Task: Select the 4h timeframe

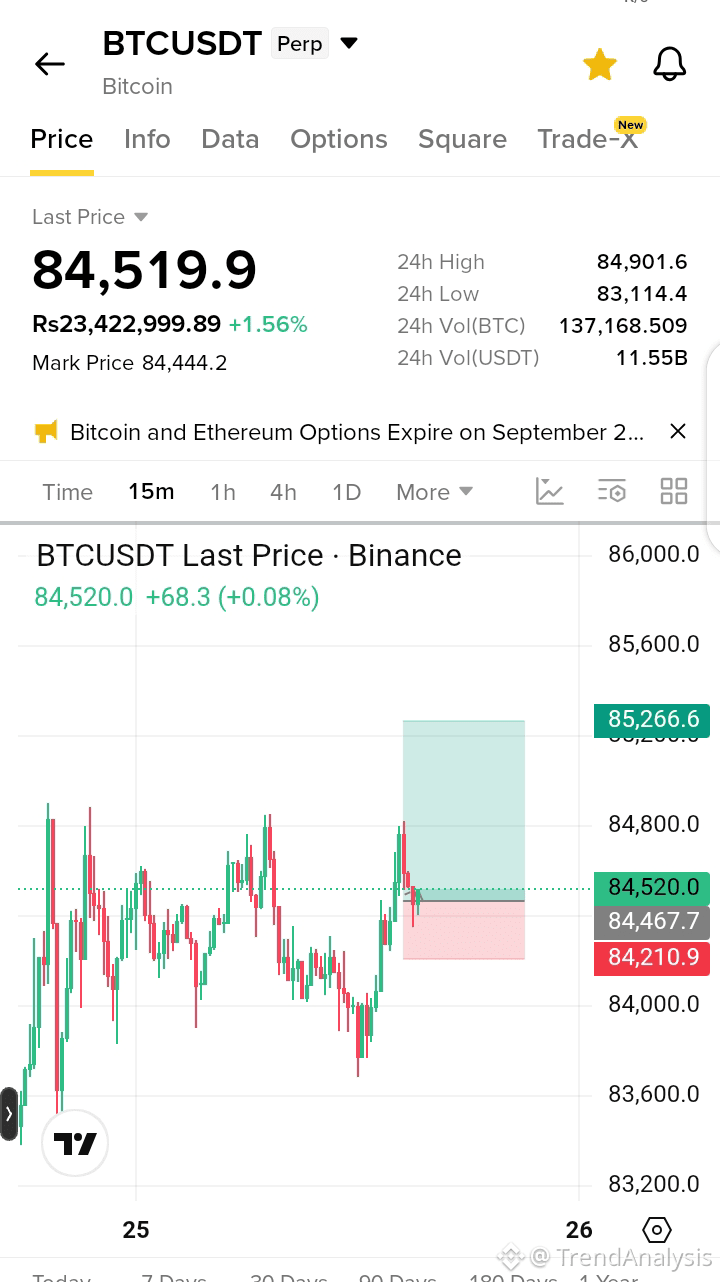Action: pos(283,492)
